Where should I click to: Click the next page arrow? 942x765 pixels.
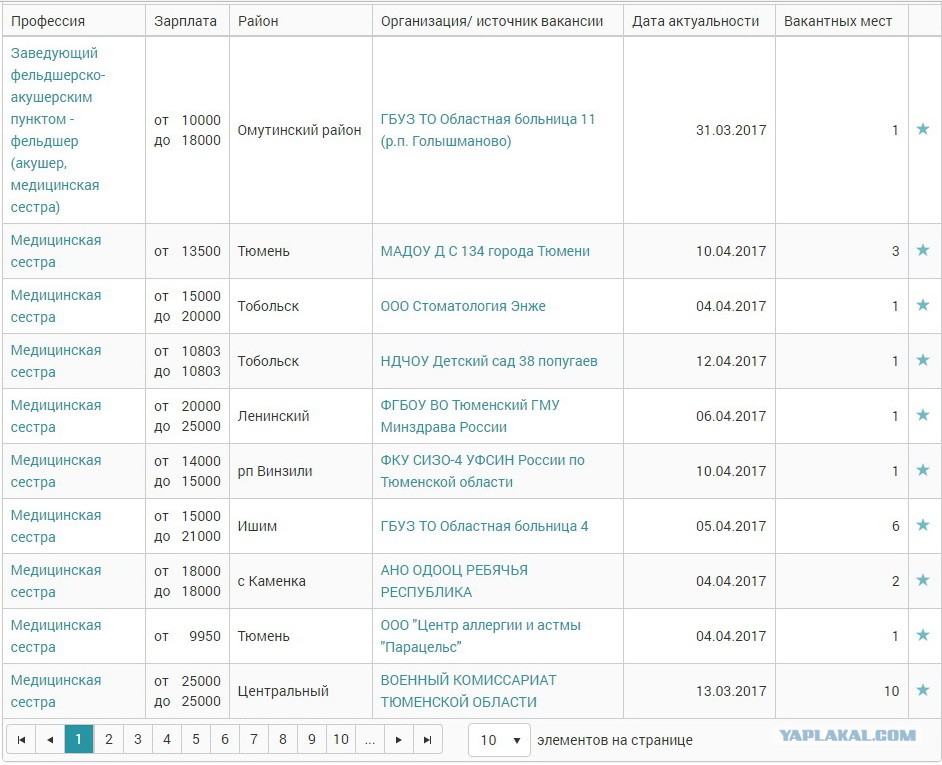pos(398,739)
